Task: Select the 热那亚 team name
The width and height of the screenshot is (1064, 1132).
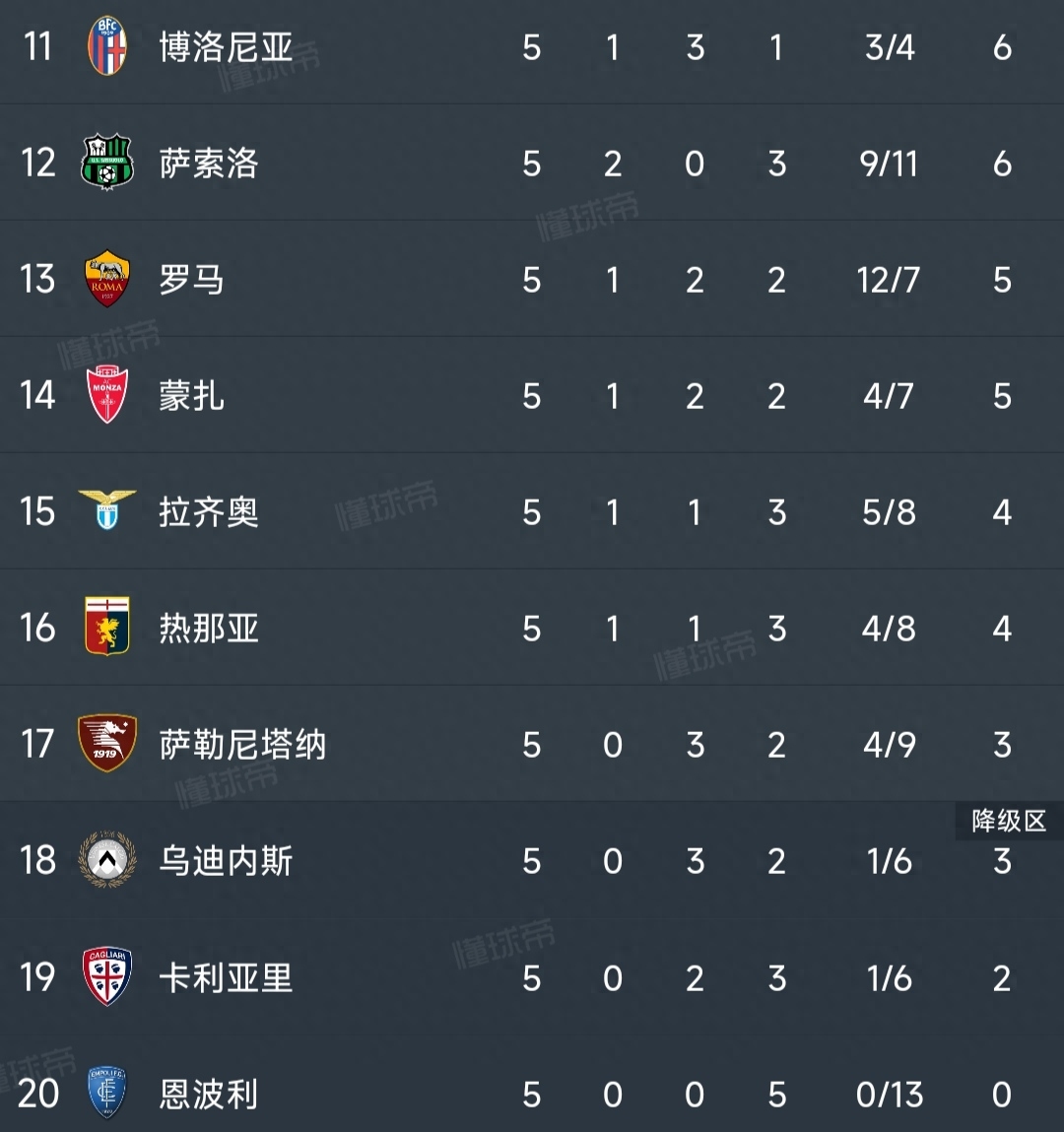Action: (x=209, y=629)
